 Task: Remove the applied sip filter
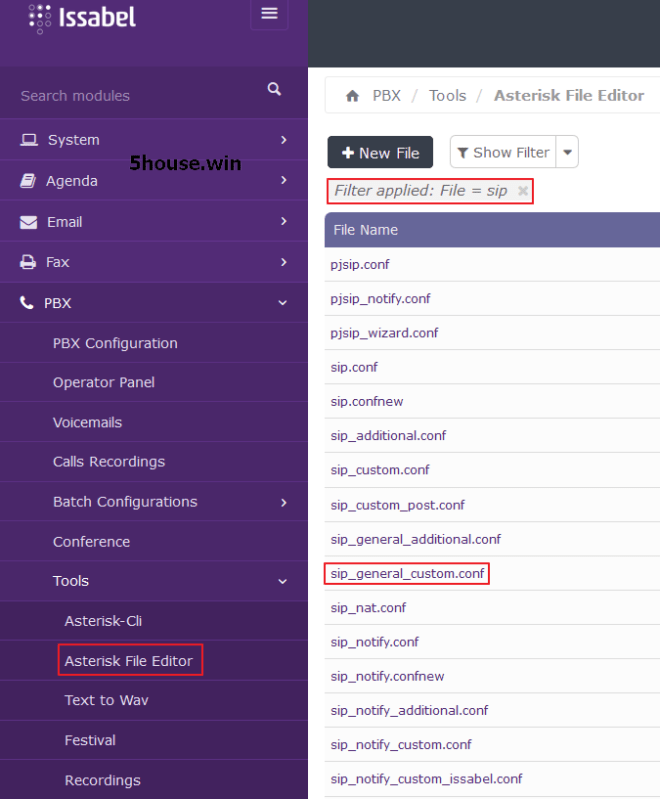coord(522,191)
